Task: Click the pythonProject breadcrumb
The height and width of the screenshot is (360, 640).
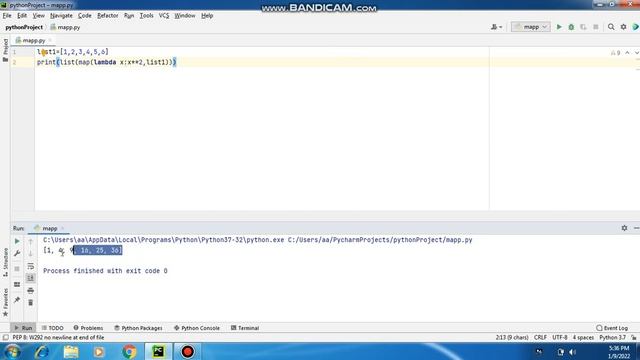Action: (24, 27)
